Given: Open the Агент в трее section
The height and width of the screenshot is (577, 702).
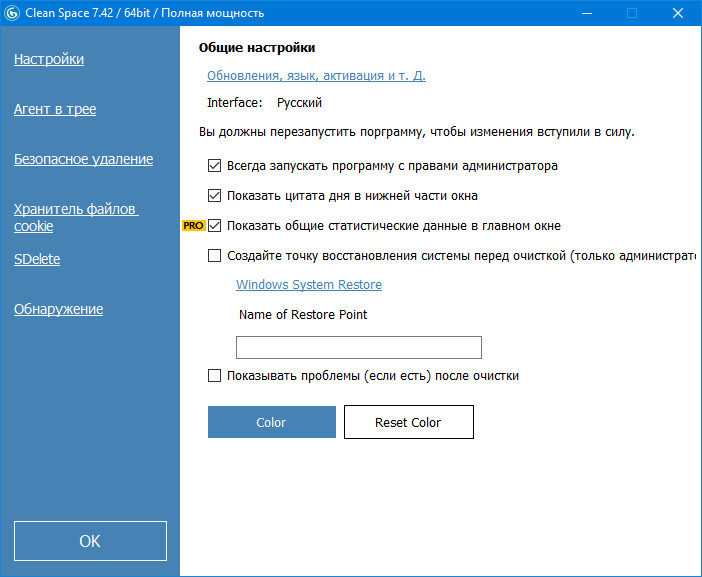Looking at the screenshot, I should (x=55, y=109).
